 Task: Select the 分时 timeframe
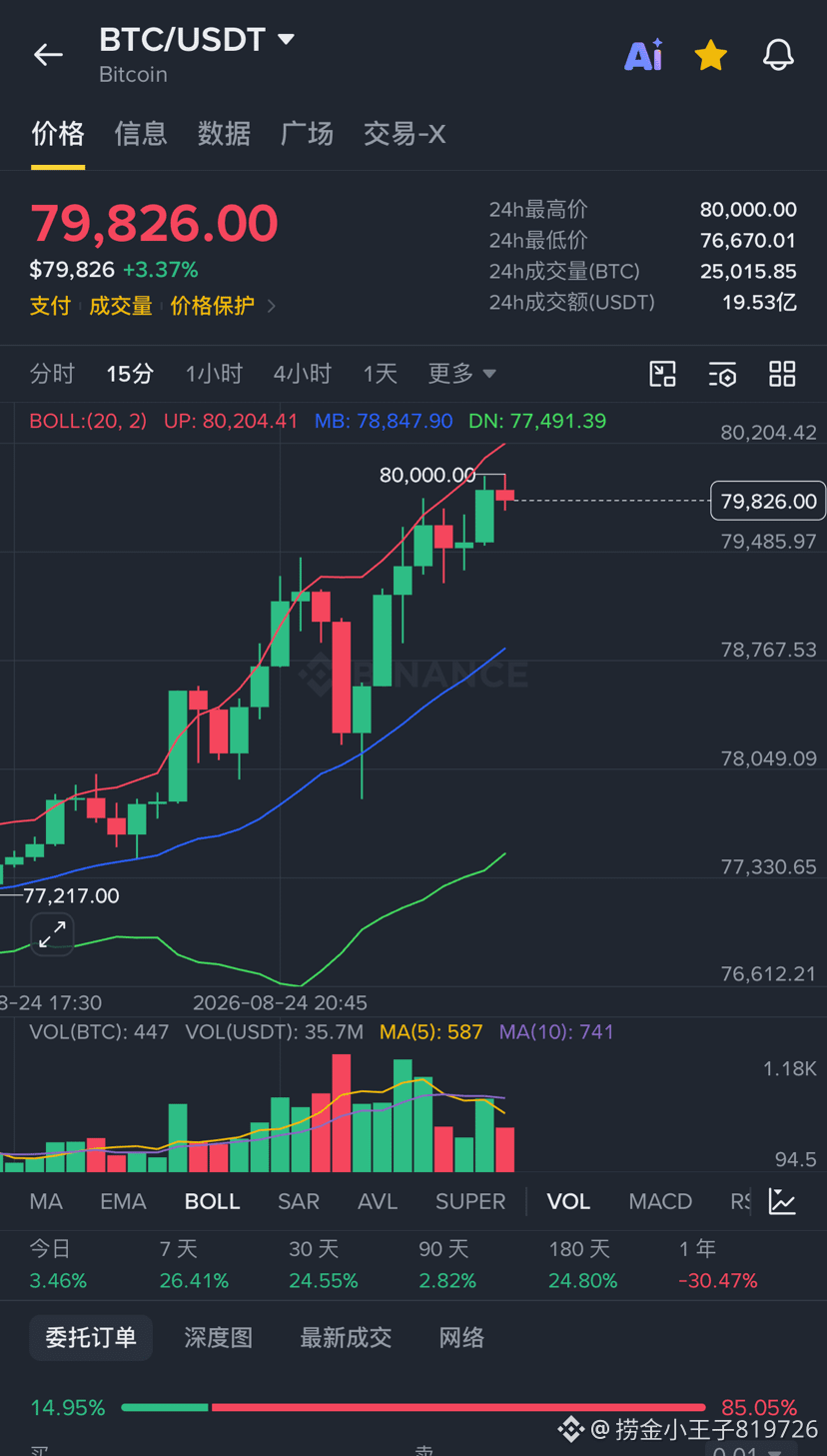(x=52, y=374)
